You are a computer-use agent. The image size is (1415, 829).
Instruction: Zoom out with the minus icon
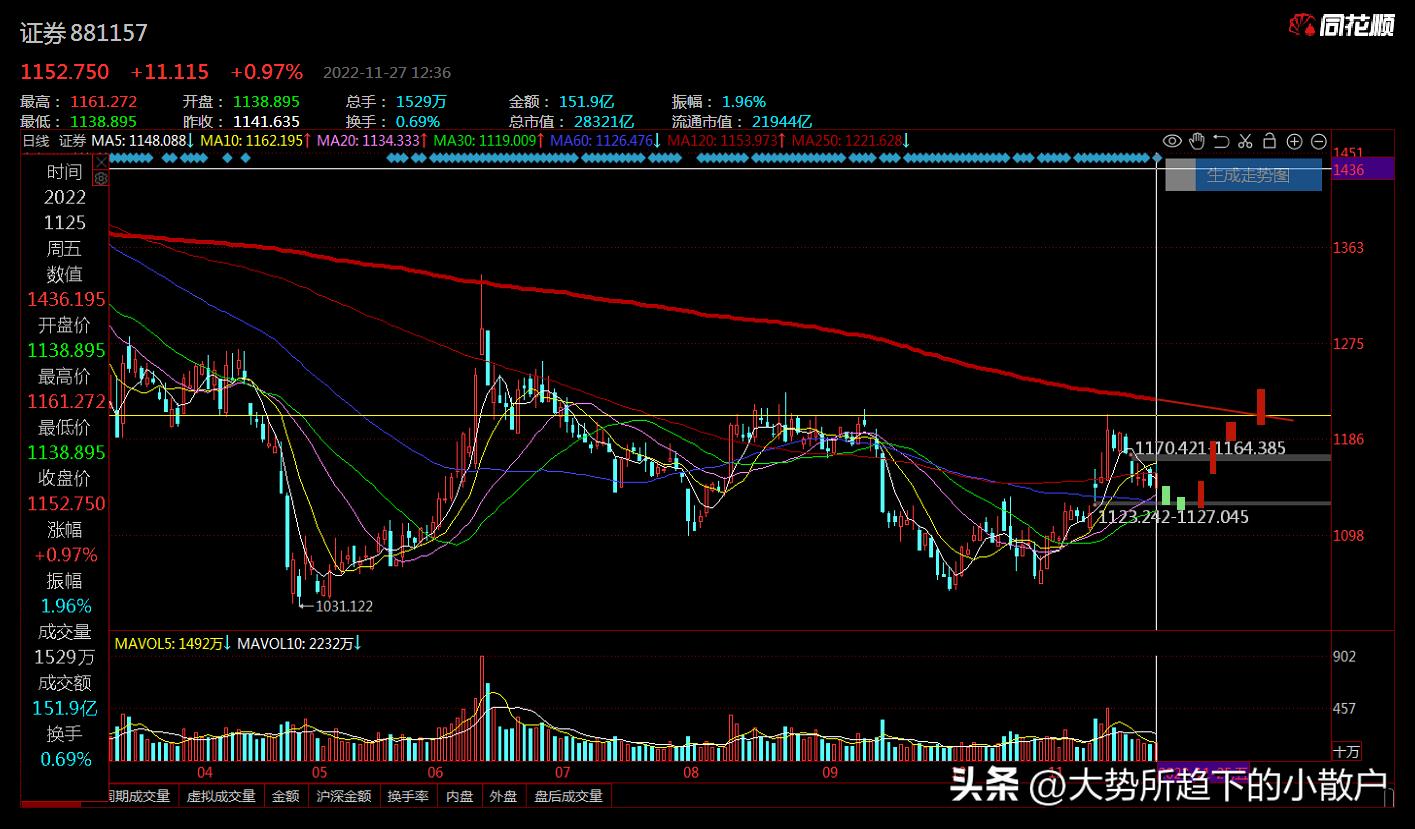(x=1318, y=141)
